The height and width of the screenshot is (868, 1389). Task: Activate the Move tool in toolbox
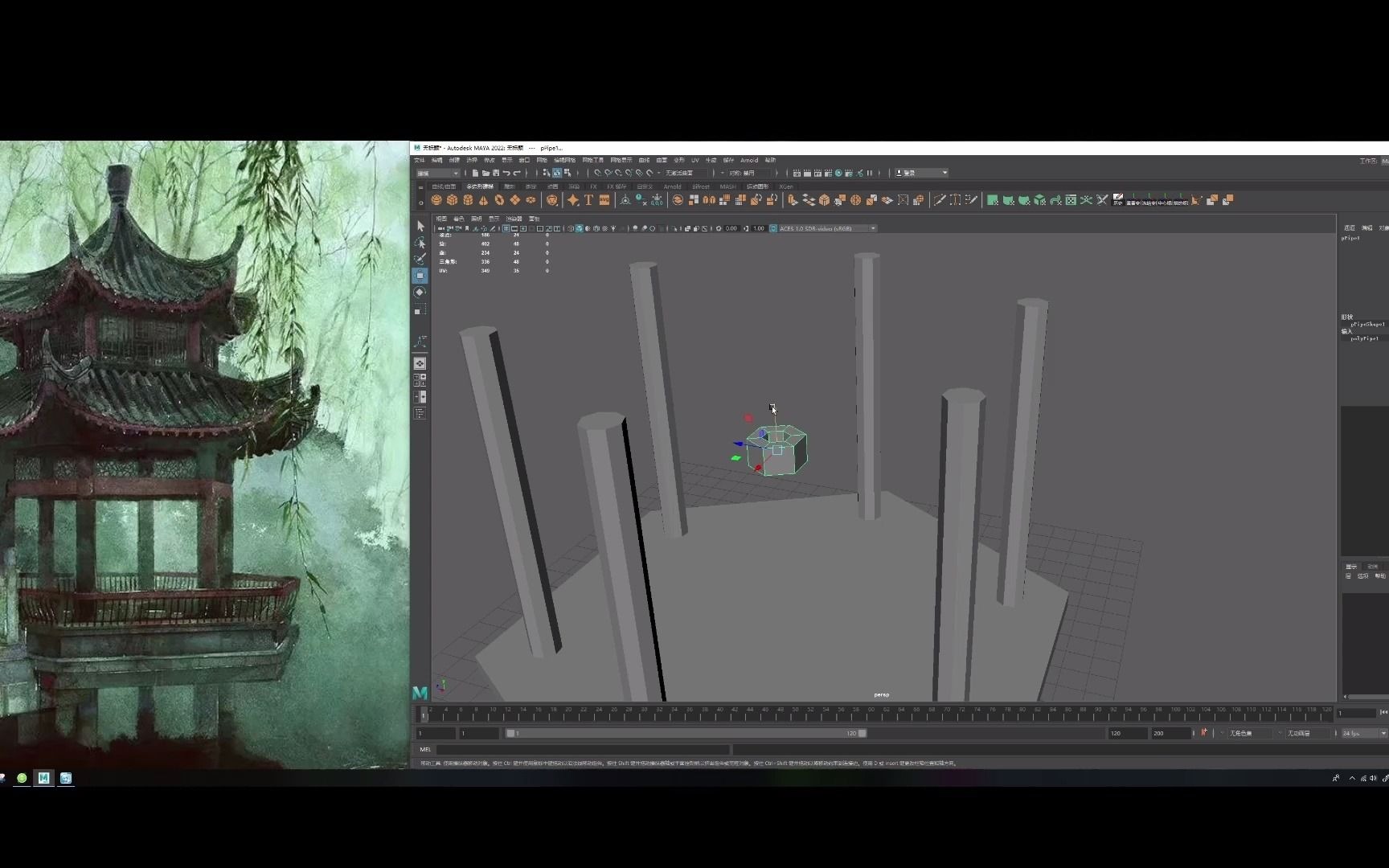(420, 275)
